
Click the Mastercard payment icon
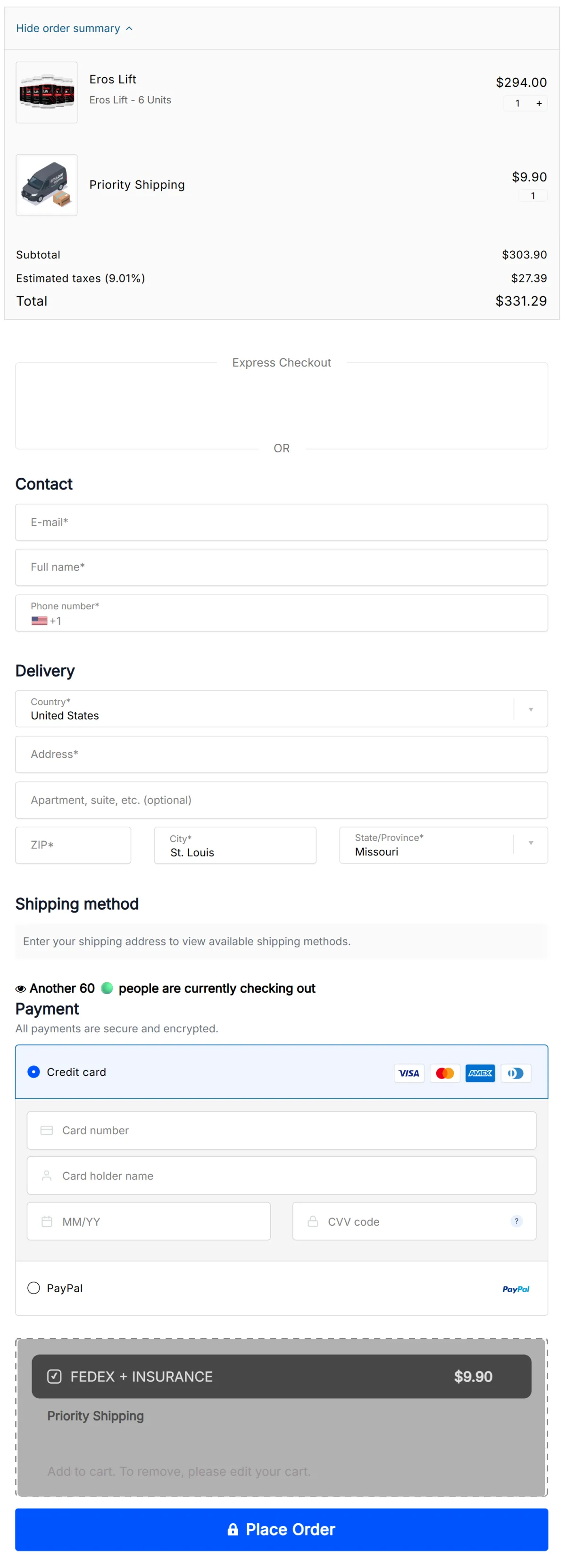[444, 1073]
